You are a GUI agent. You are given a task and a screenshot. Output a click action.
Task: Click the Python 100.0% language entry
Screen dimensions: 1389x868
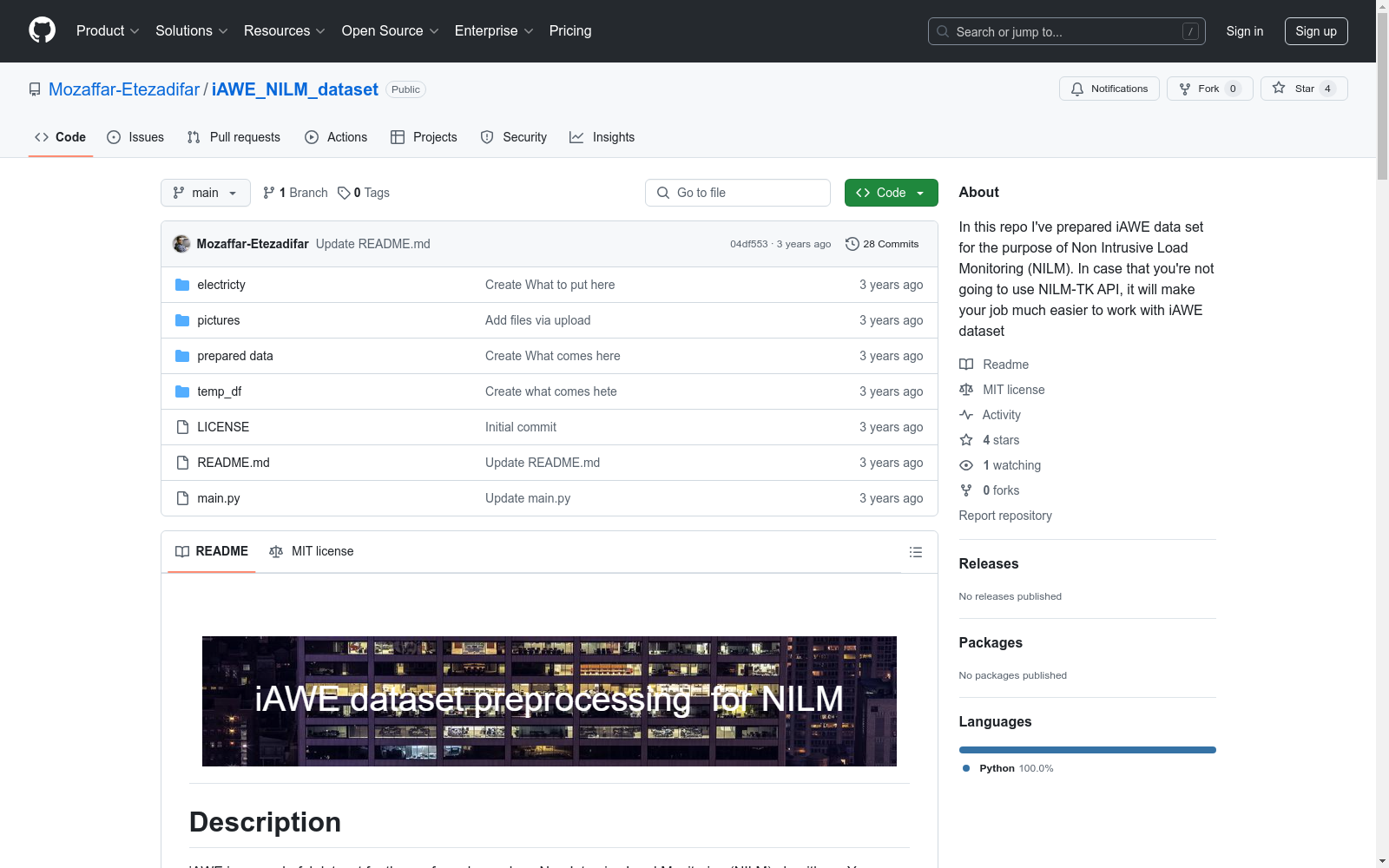1008,768
